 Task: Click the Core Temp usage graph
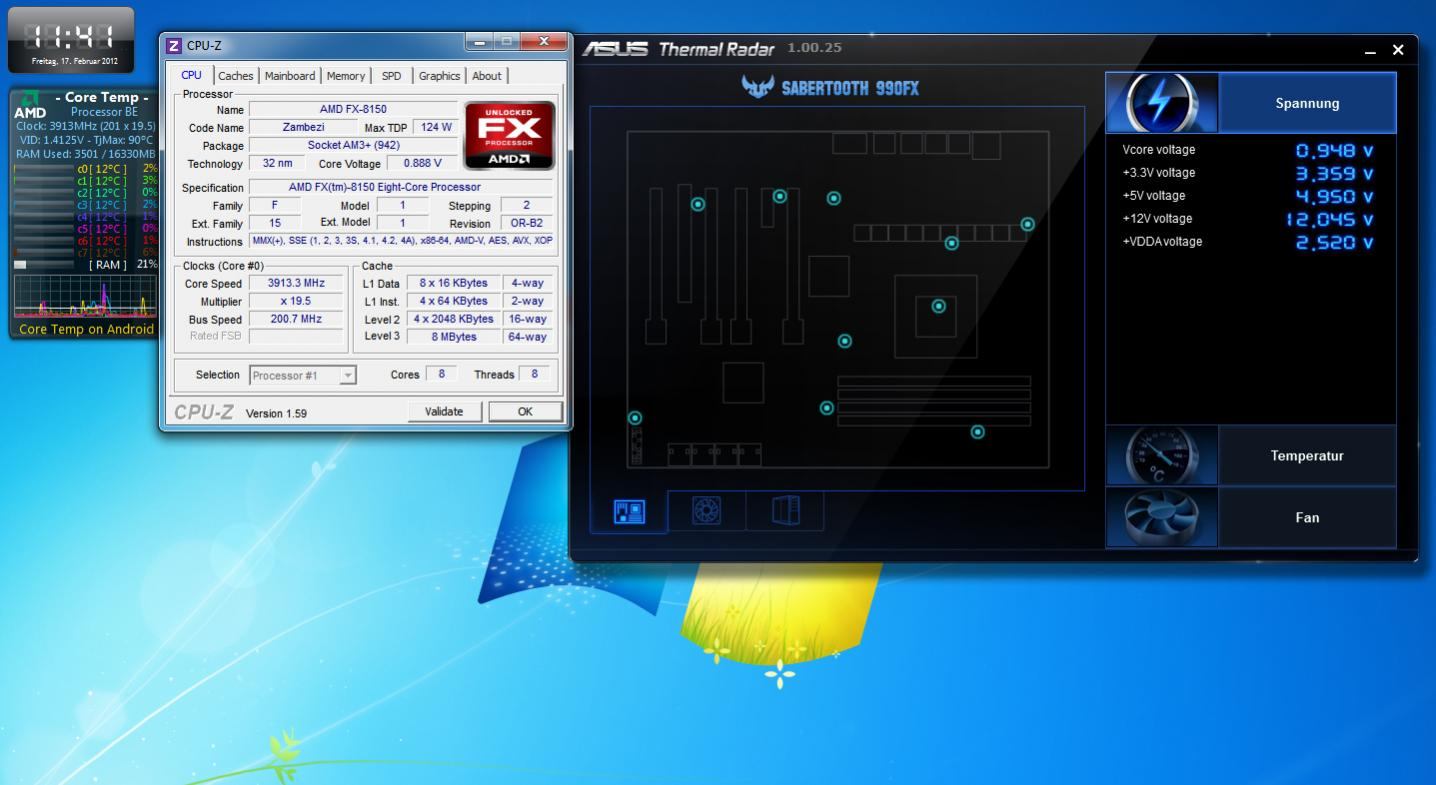point(85,296)
